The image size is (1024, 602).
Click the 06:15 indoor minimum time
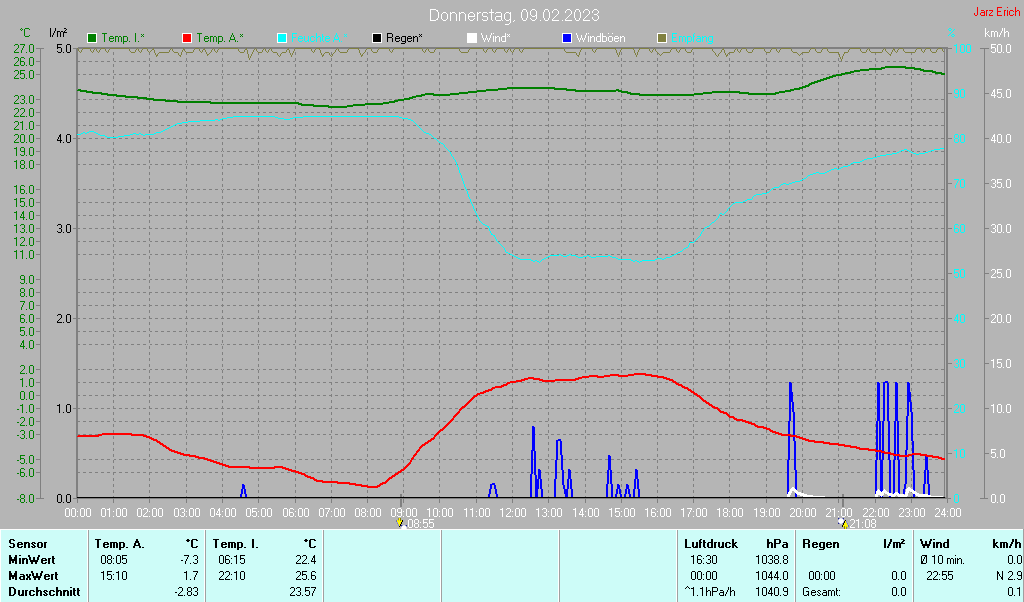click(232, 560)
